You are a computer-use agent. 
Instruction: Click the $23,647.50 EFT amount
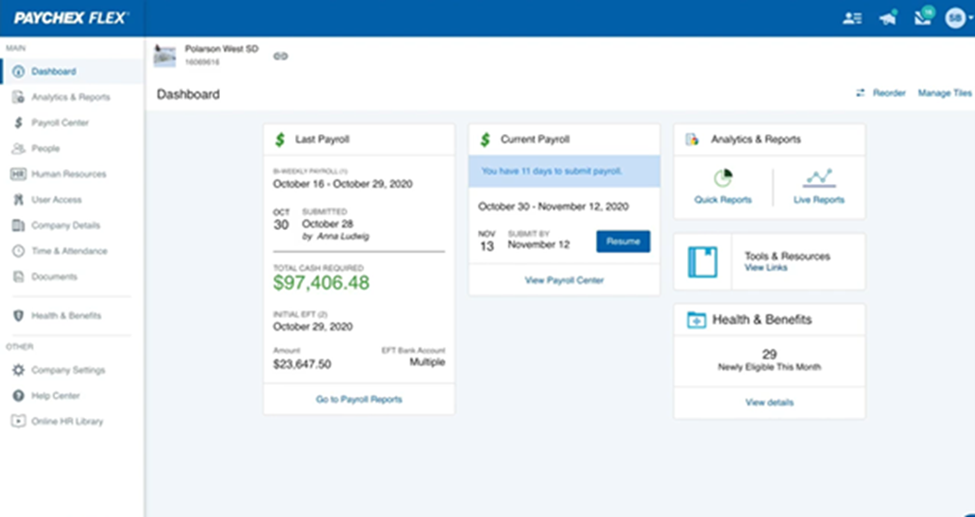coord(302,364)
